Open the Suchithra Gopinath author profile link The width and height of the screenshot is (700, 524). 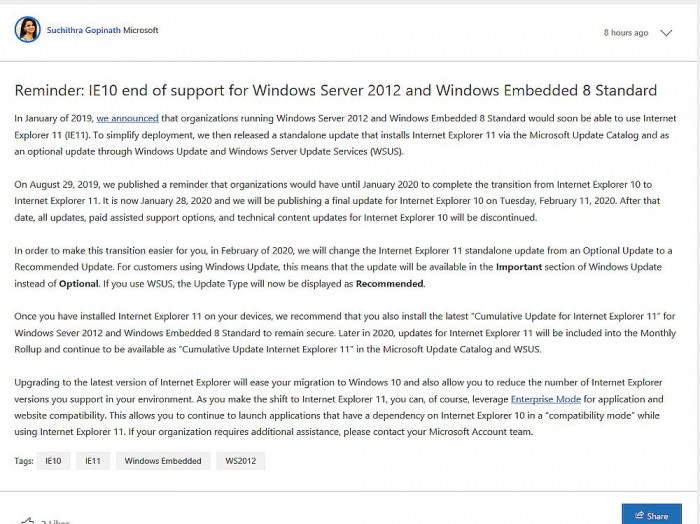click(x=84, y=30)
